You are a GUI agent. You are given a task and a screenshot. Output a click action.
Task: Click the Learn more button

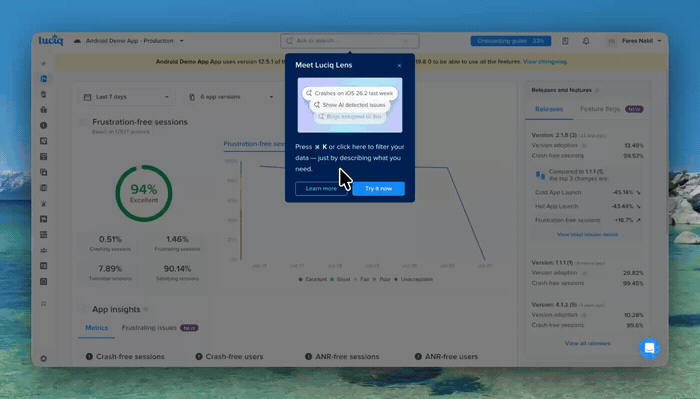321,188
